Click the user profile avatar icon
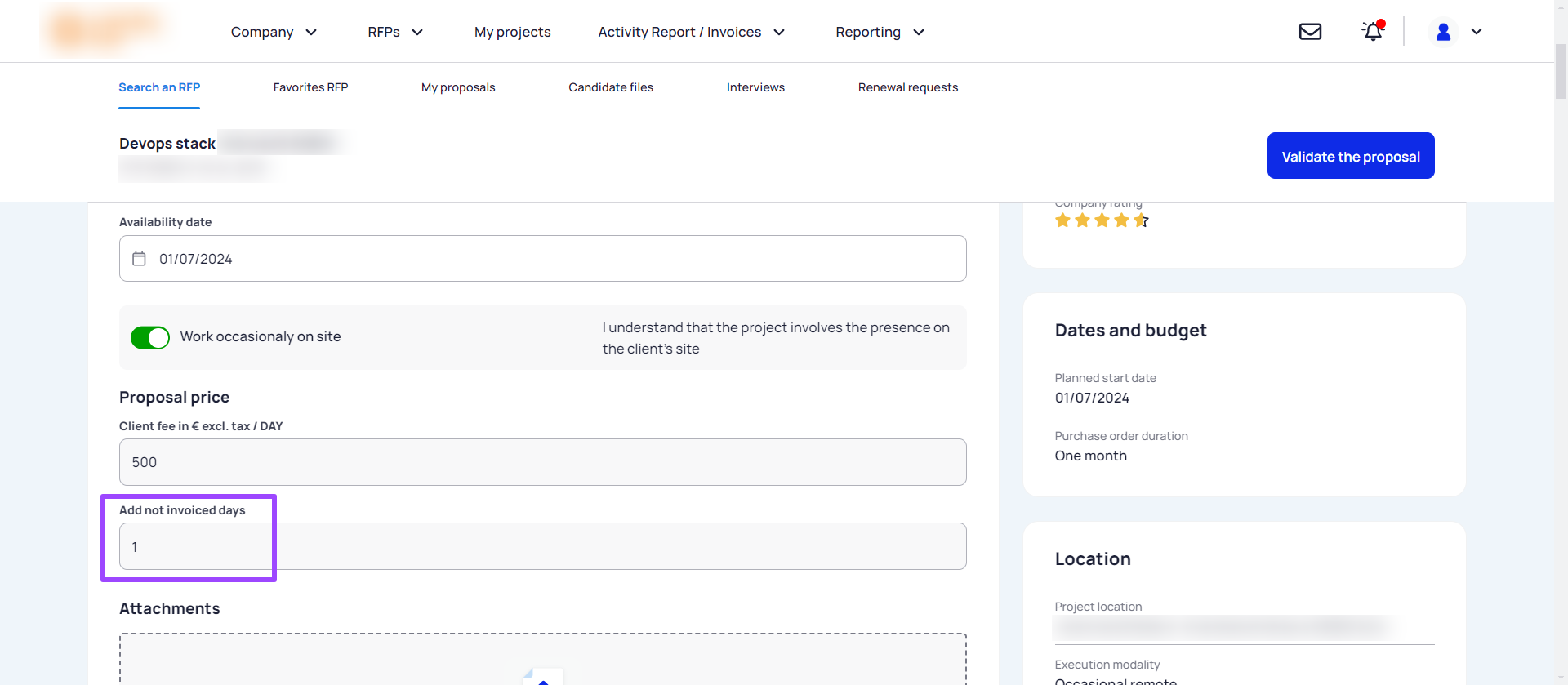This screenshot has height=685, width=1568. [x=1443, y=32]
